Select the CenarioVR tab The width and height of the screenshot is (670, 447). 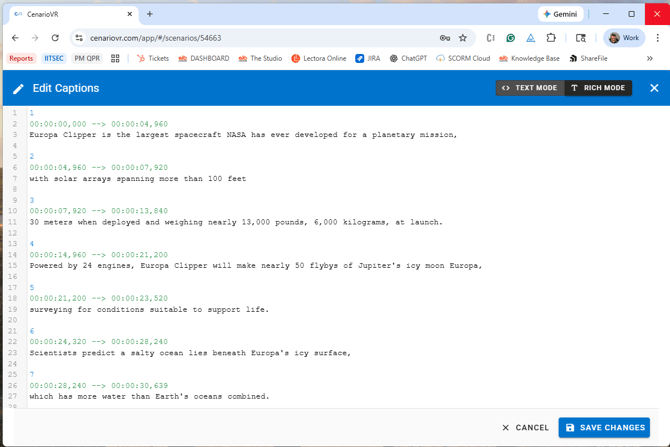tap(68, 14)
